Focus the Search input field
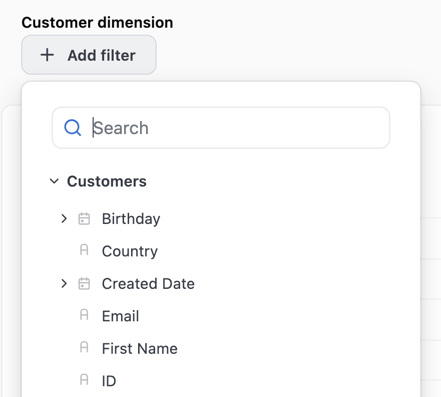 click(x=221, y=128)
